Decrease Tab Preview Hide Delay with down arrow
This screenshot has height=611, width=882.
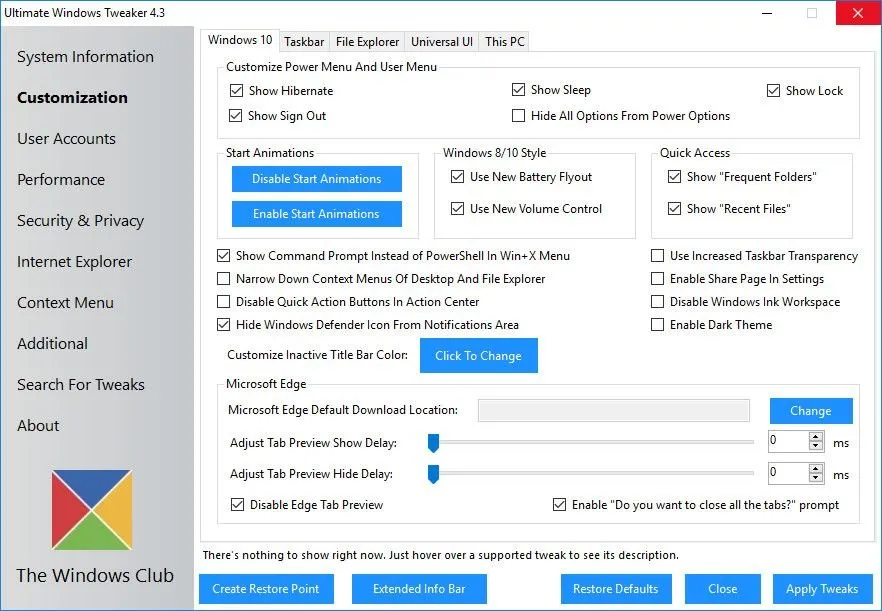click(x=816, y=479)
